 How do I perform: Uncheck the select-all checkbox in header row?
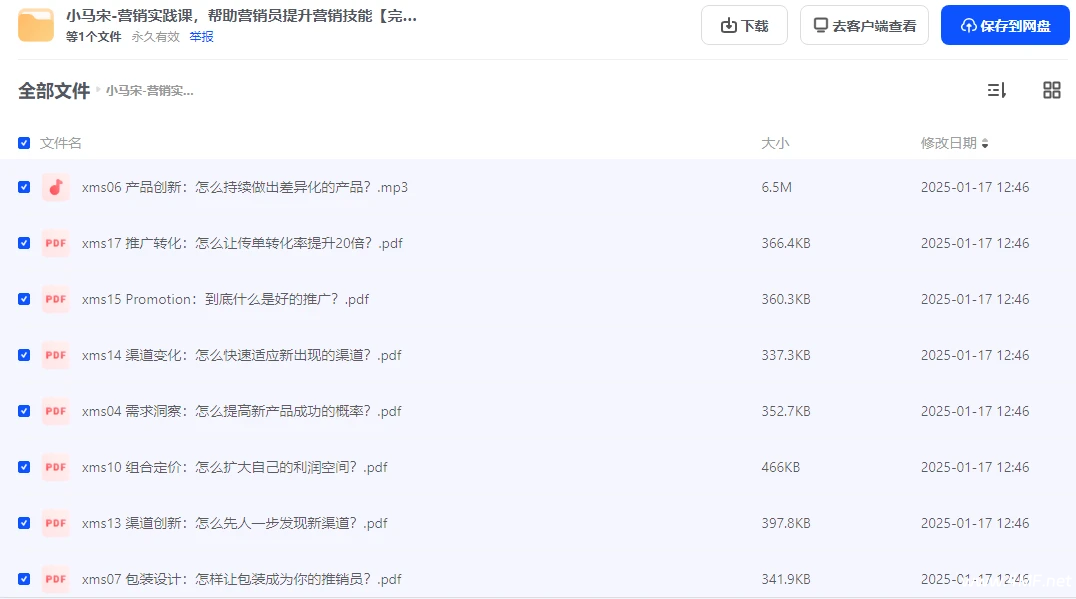tap(23, 143)
